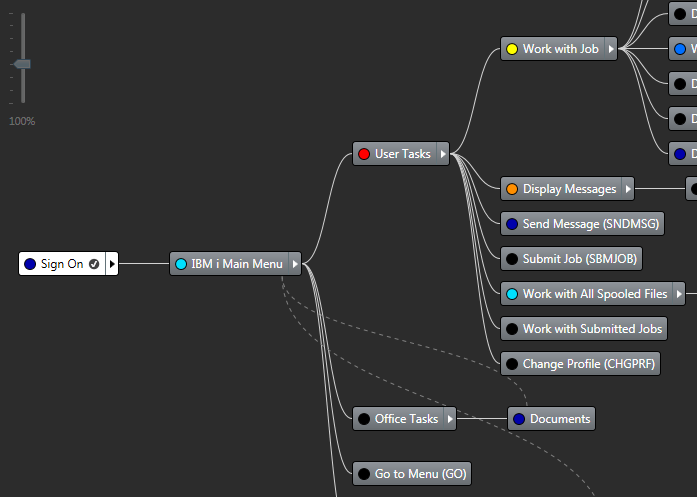Click the black dot on Go to Menu (GO)
Viewport: 697px width, 497px height.
click(364, 474)
